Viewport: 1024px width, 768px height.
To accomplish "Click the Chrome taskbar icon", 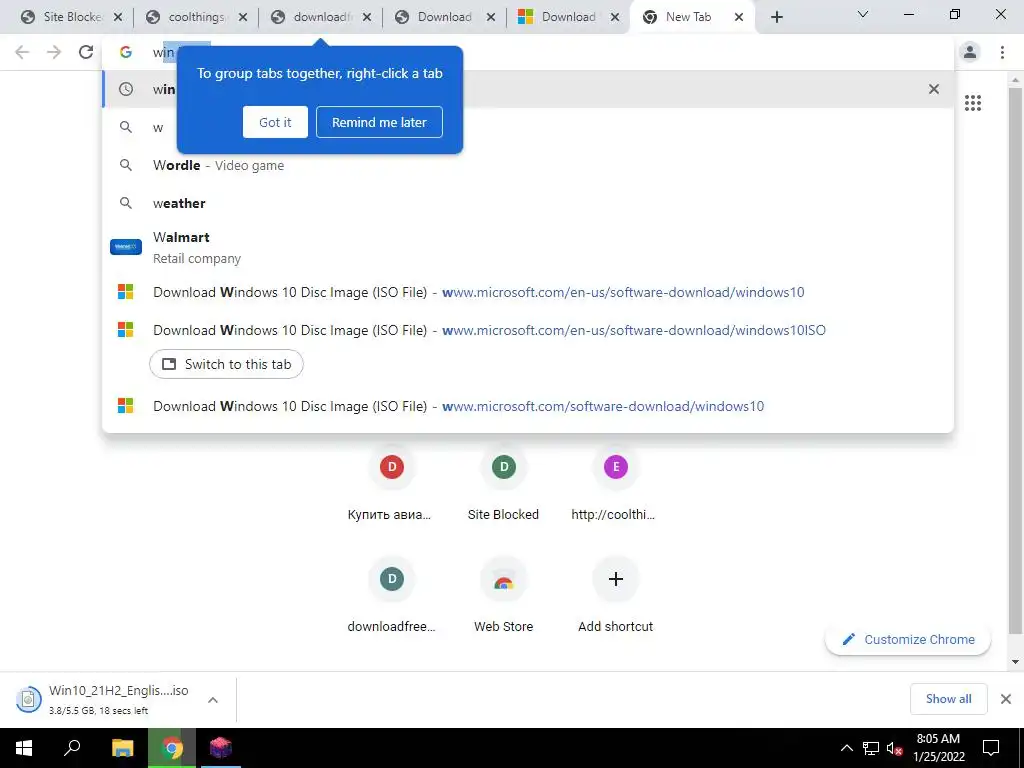I will pos(172,748).
